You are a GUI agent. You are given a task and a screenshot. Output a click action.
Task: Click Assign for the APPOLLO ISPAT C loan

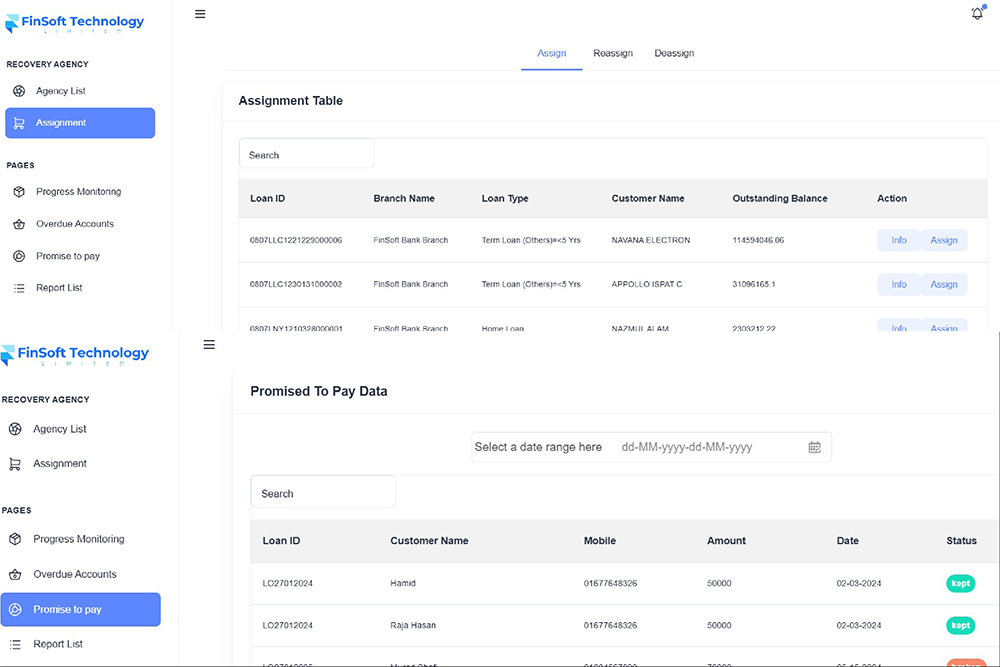point(944,284)
